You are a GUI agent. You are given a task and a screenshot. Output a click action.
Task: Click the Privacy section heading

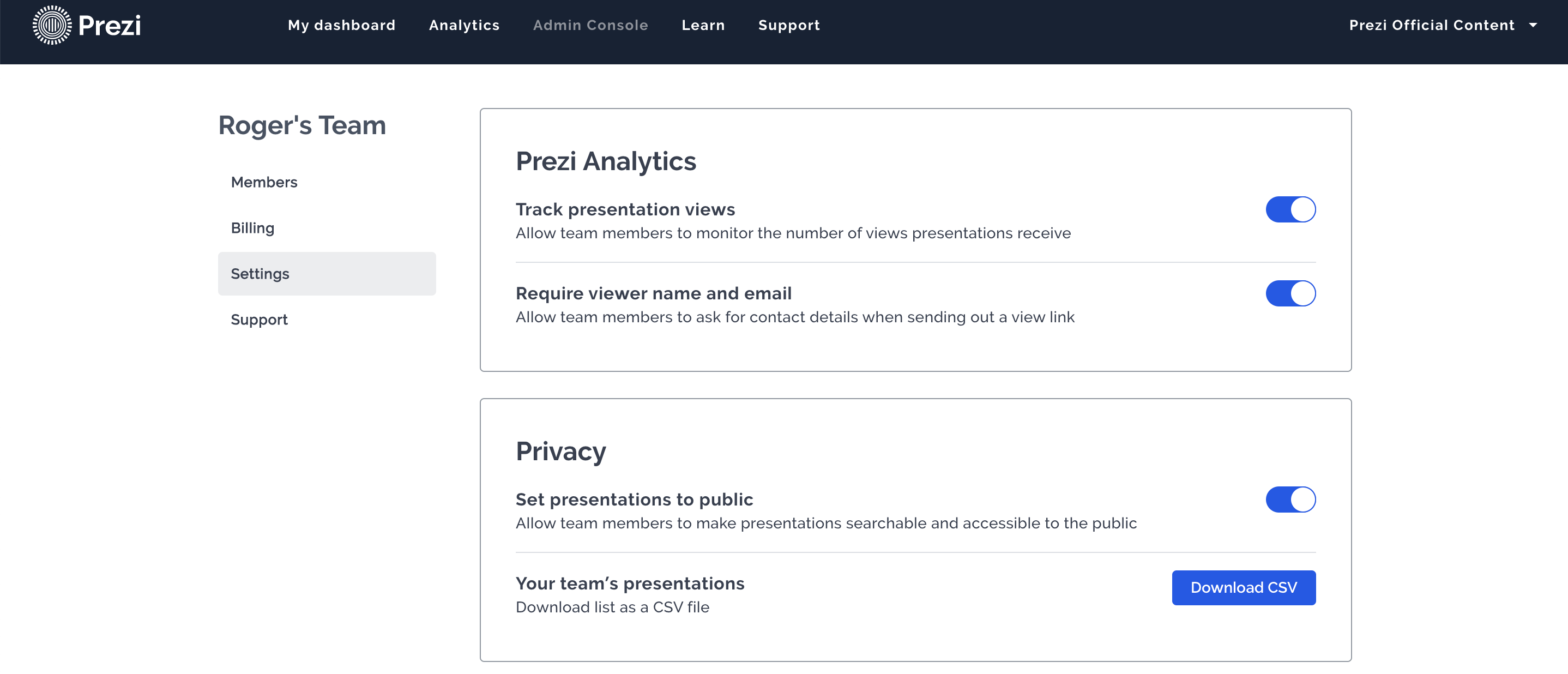[560, 450]
